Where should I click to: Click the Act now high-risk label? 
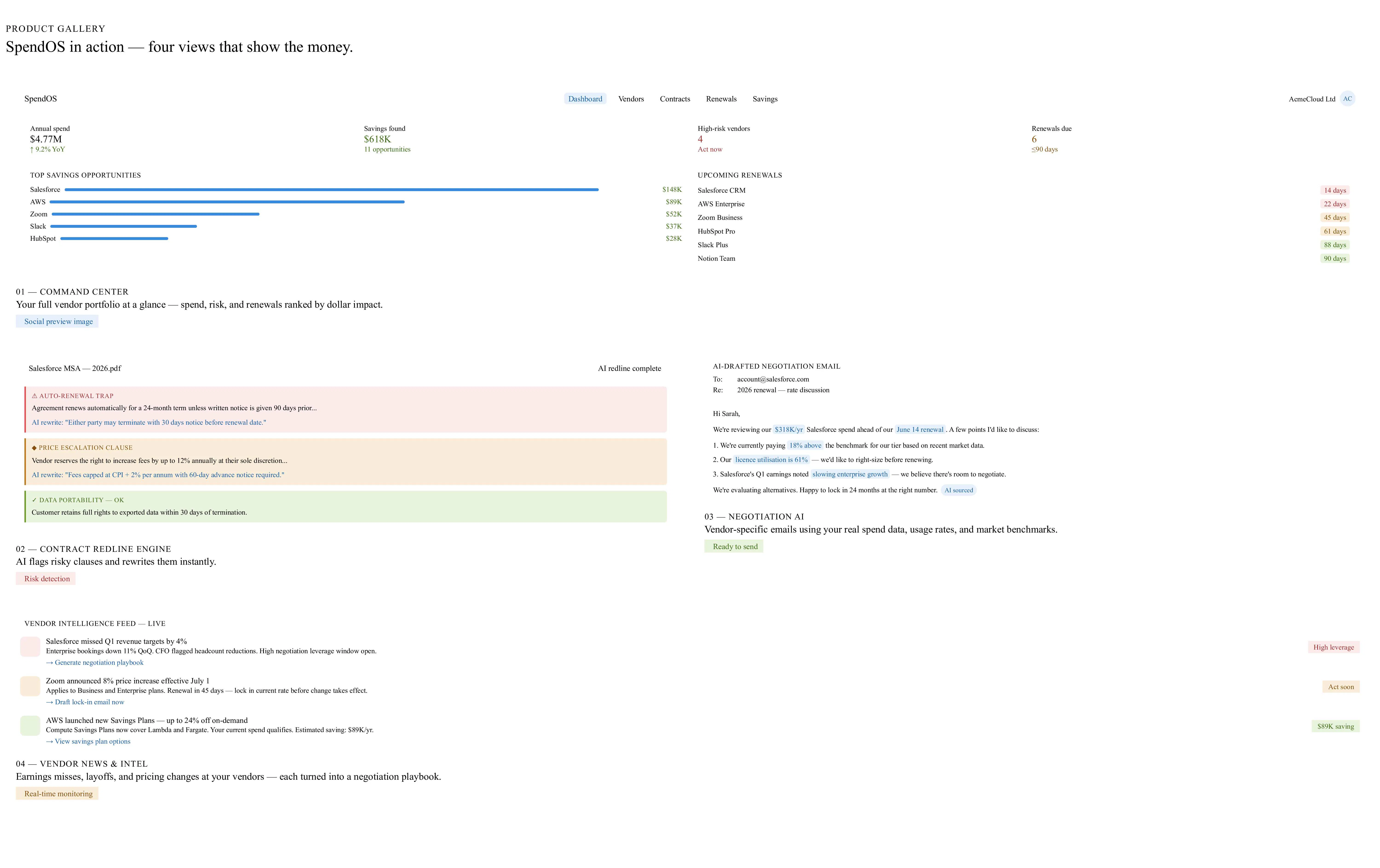[710, 149]
